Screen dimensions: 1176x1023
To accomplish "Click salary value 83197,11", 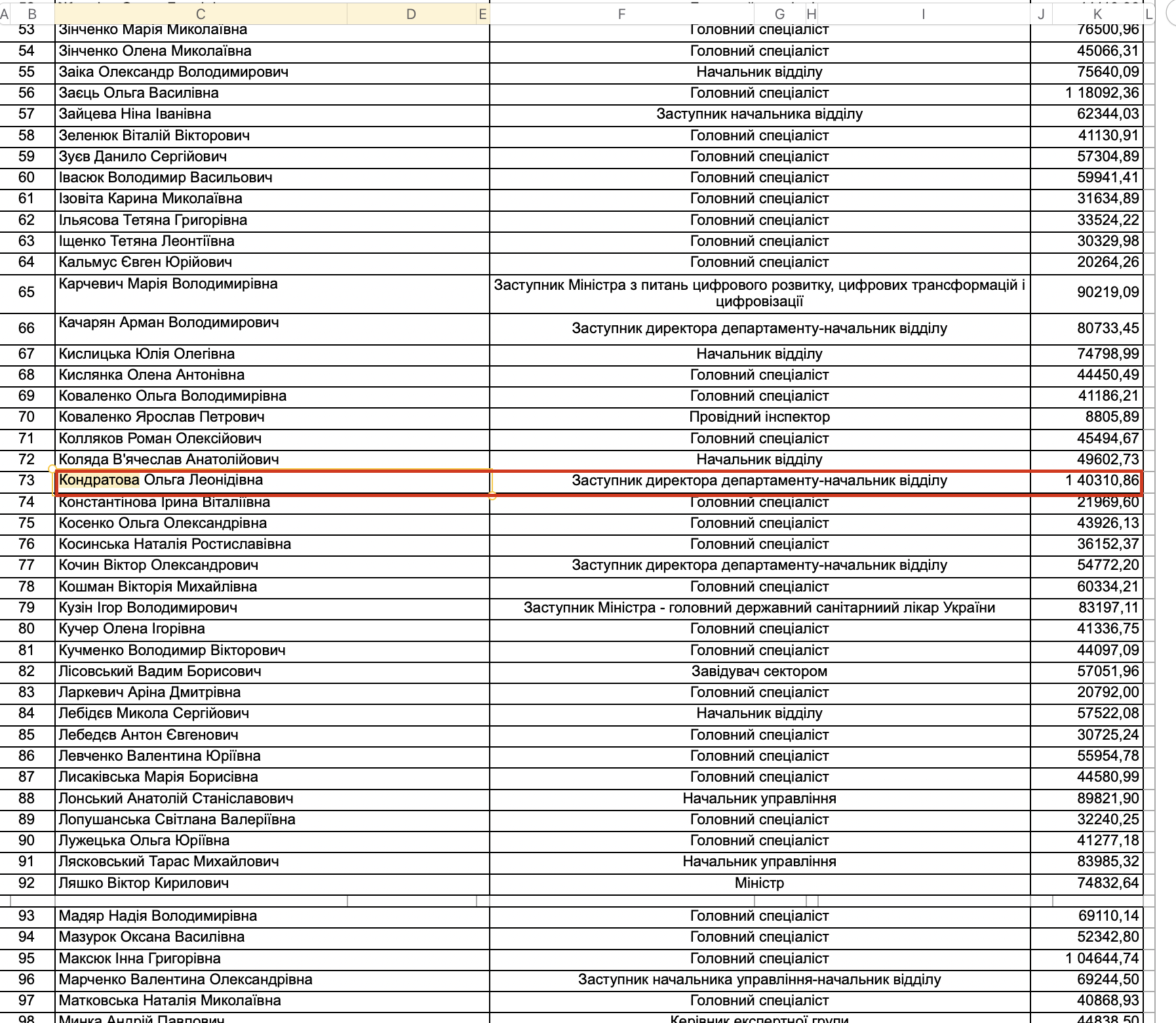I will [1108, 608].
